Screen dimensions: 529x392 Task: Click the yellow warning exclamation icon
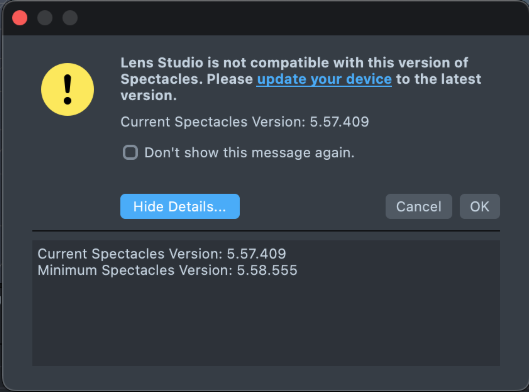(67, 89)
